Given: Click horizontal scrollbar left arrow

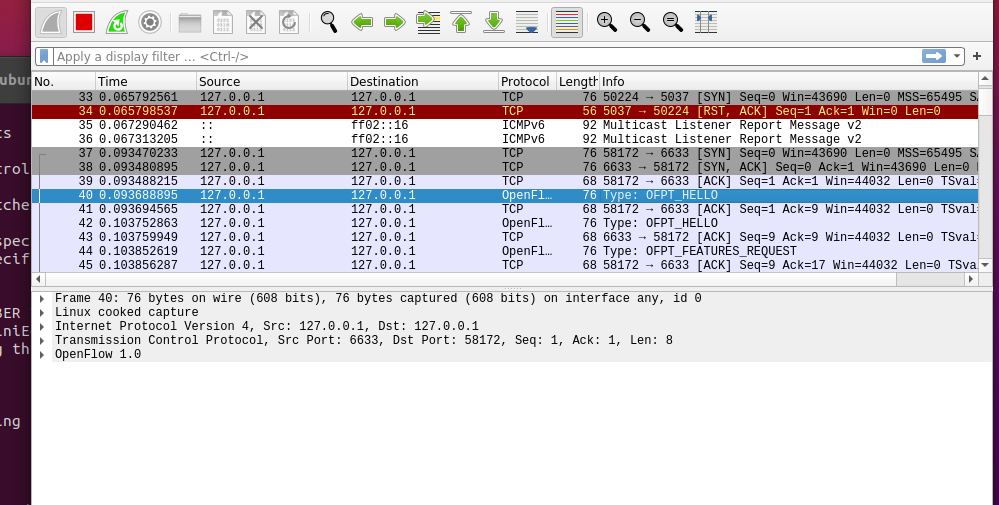Looking at the screenshot, I should [39, 279].
